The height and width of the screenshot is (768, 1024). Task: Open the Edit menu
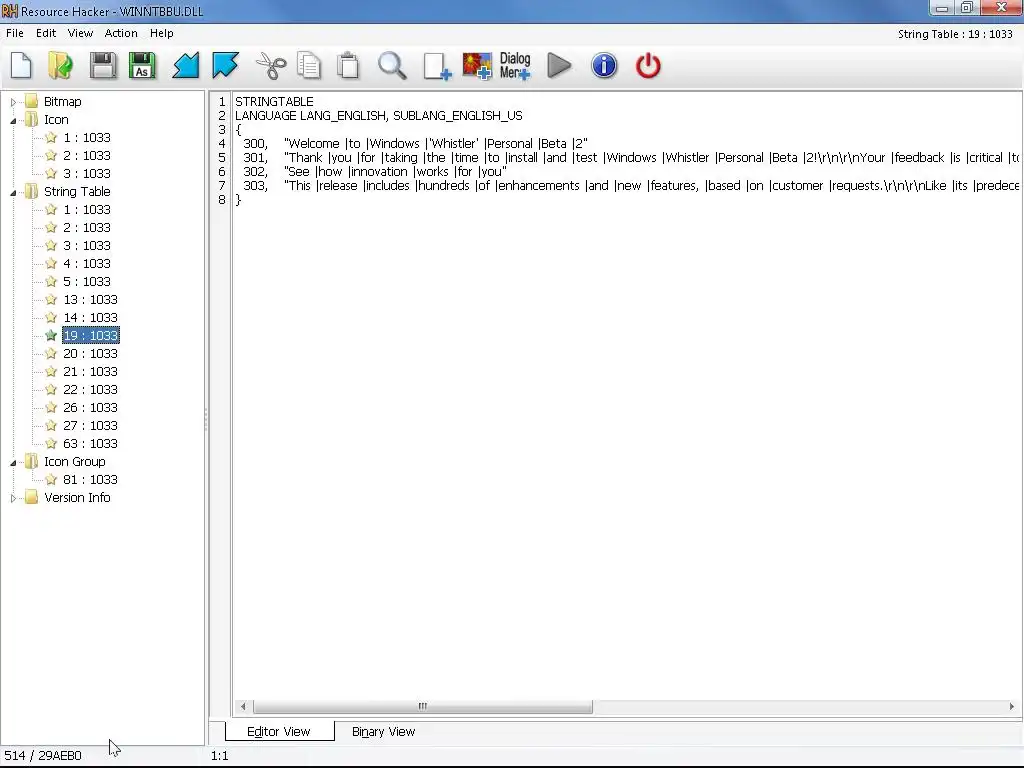click(46, 33)
